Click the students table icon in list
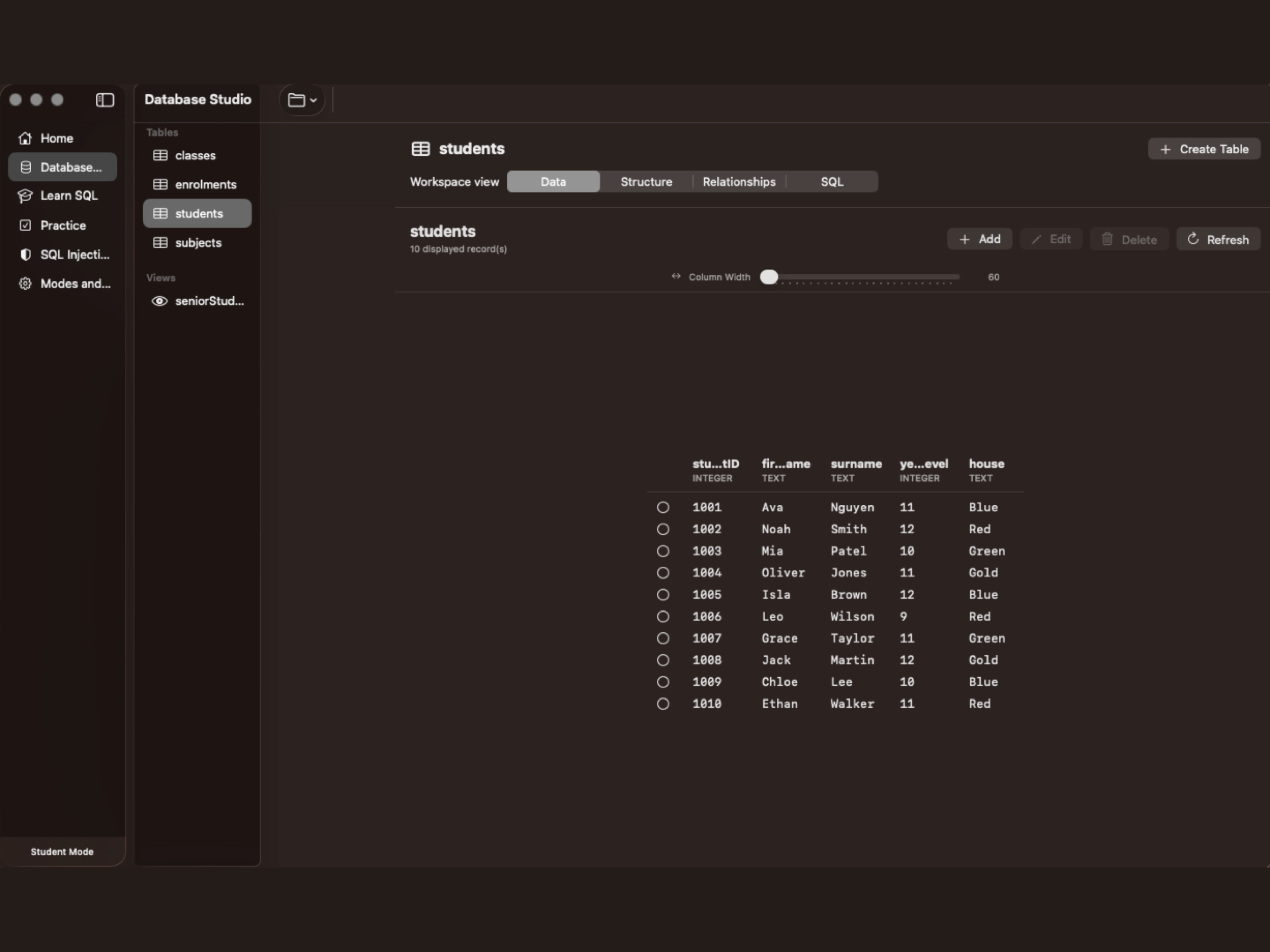The image size is (1270, 952). coord(160,214)
